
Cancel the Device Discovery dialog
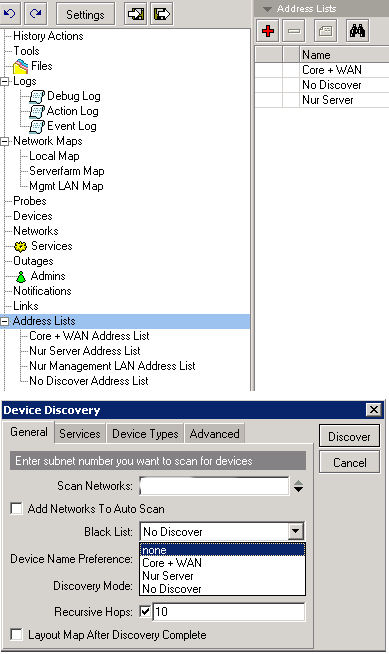[349, 462]
